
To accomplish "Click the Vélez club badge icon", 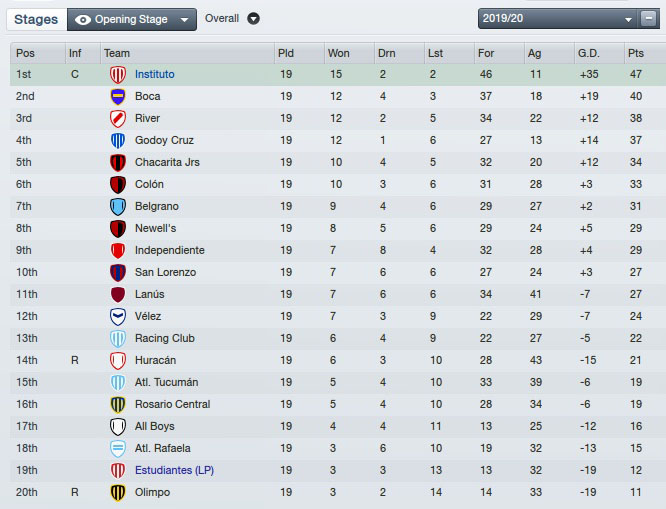I will pos(117,317).
